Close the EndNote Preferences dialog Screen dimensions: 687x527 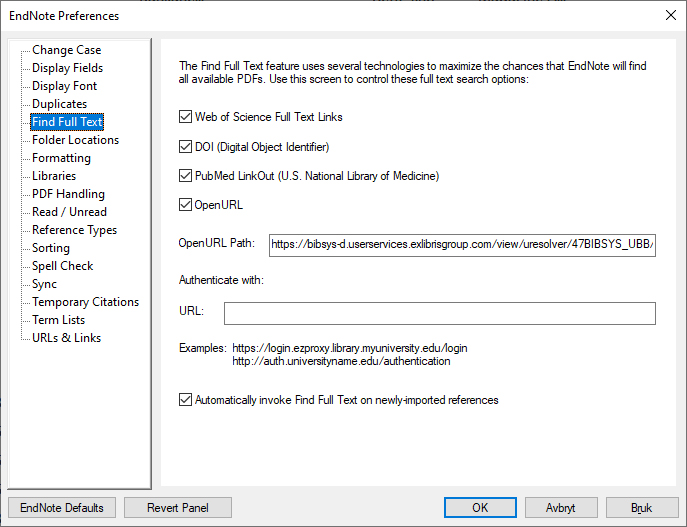[x=670, y=15]
